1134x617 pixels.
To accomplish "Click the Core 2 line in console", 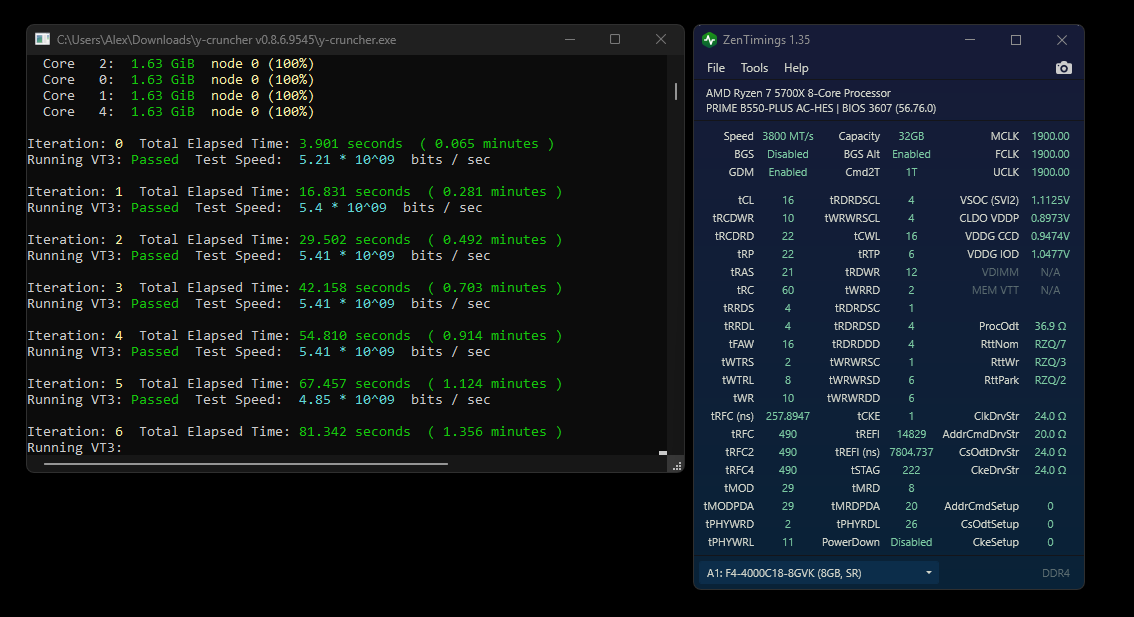I will 178,64.
